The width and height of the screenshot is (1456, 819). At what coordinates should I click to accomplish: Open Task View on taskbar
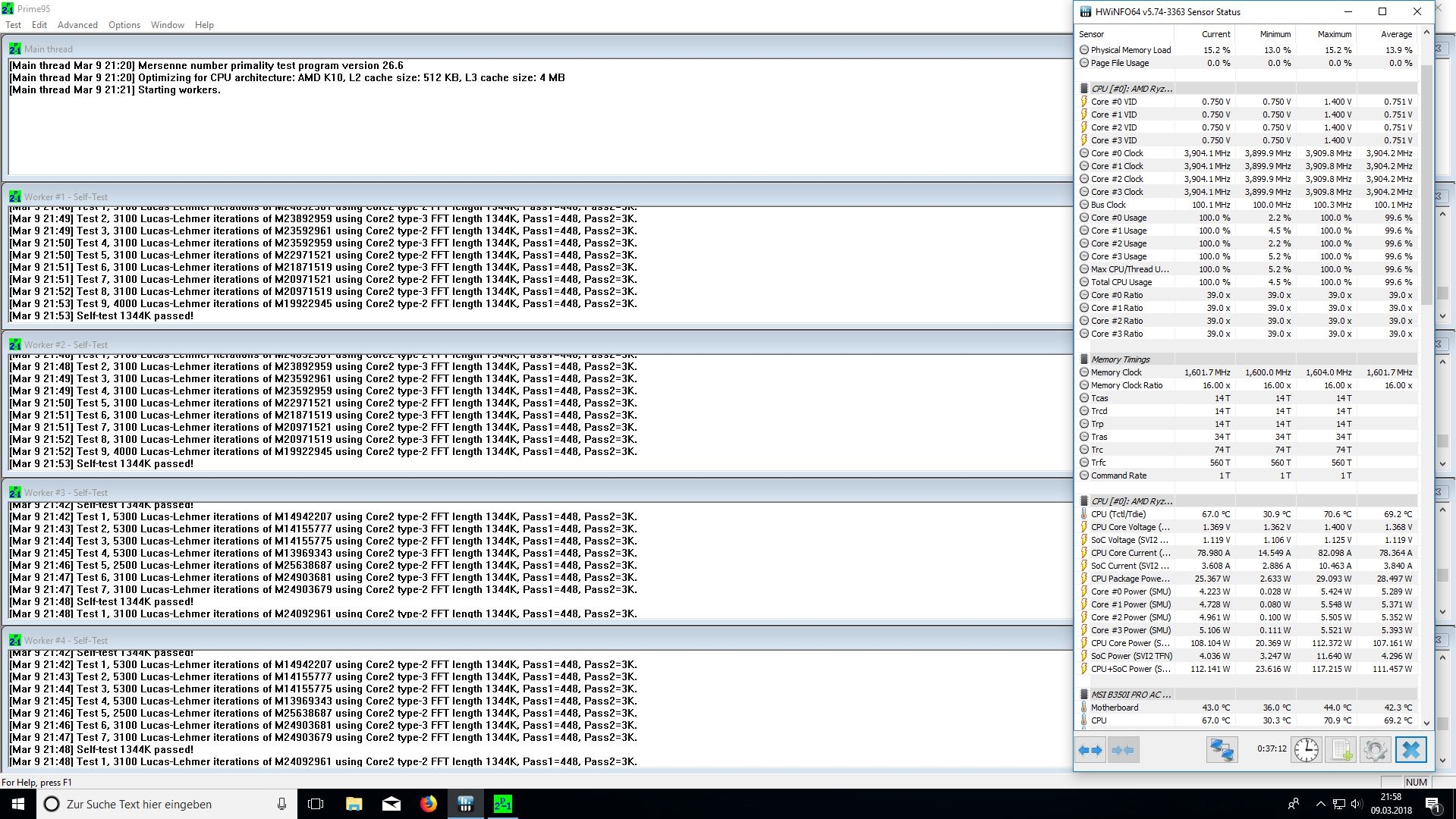(316, 804)
